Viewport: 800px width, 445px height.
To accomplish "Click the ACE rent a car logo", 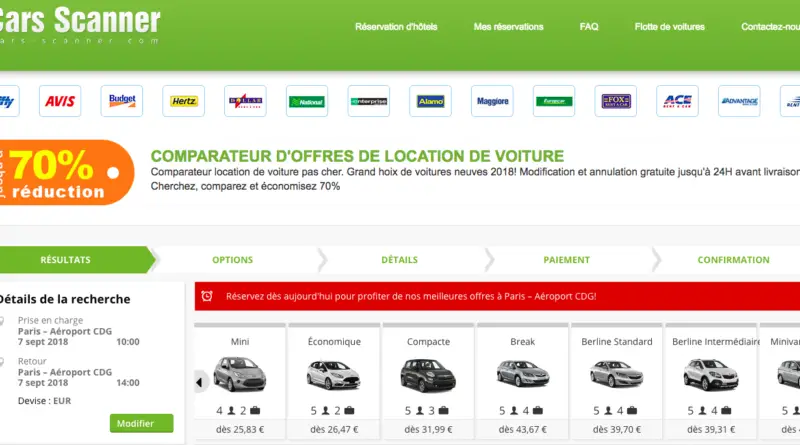I will click(x=678, y=101).
